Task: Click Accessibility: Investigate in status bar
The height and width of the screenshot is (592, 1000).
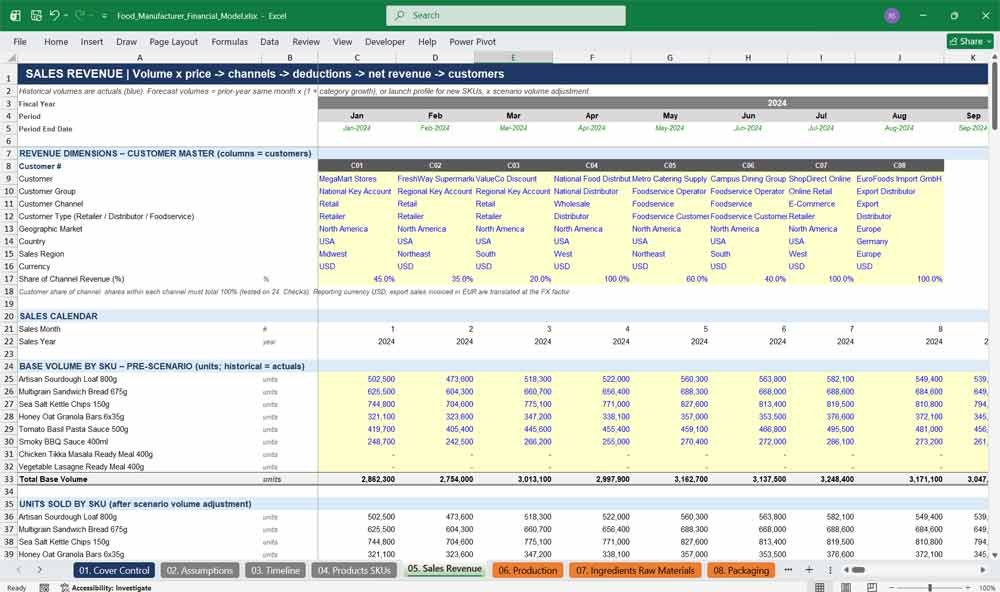Action: [x=106, y=588]
